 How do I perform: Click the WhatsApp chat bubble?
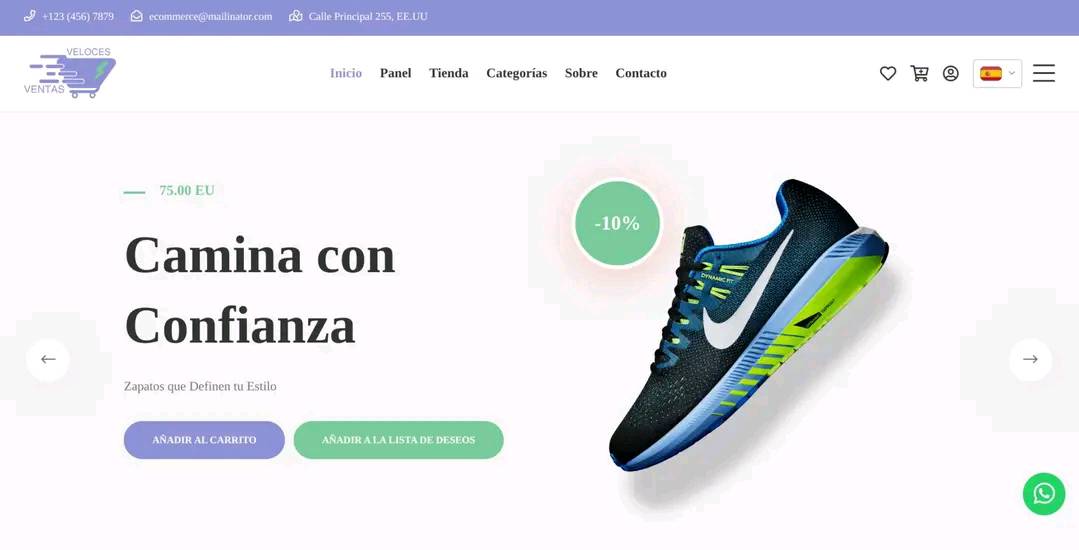coord(1043,494)
